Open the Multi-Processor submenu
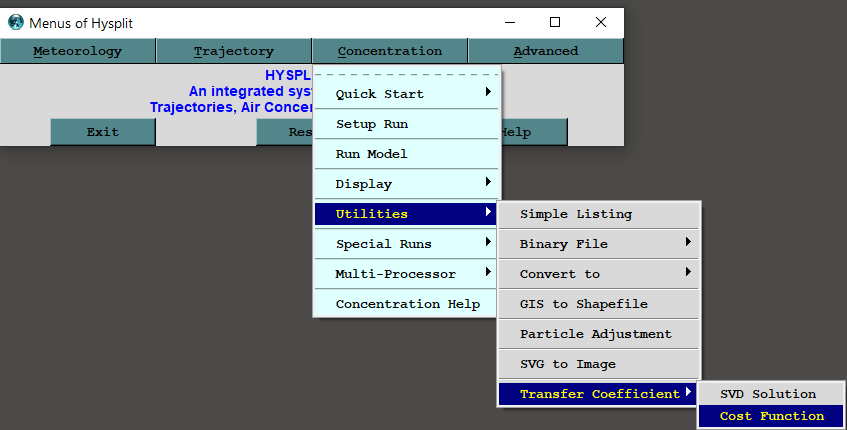This screenshot has width=847, height=430. tap(406, 274)
